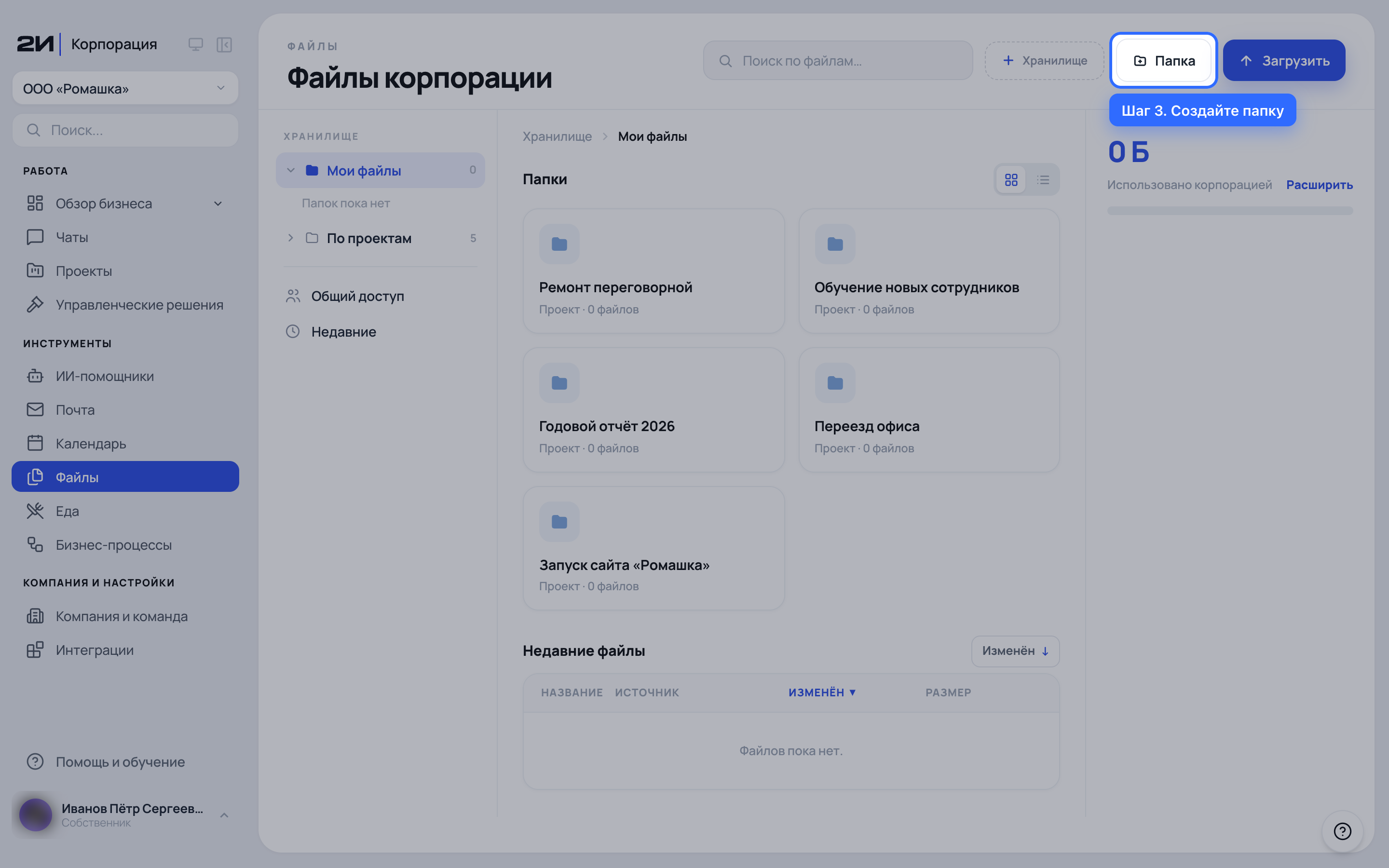
Task: Expand Обзор бизнеса submenu chevron
Action: [x=218, y=204]
